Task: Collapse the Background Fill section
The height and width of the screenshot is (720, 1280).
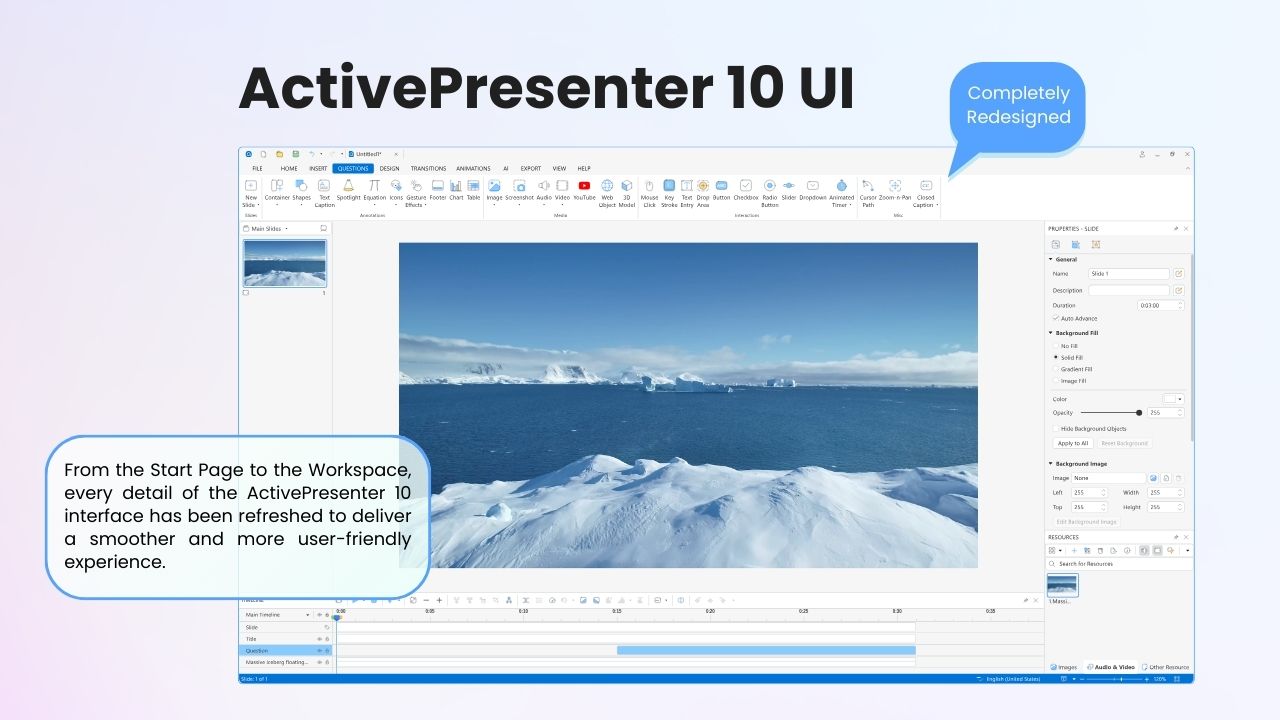Action: pos(1049,332)
